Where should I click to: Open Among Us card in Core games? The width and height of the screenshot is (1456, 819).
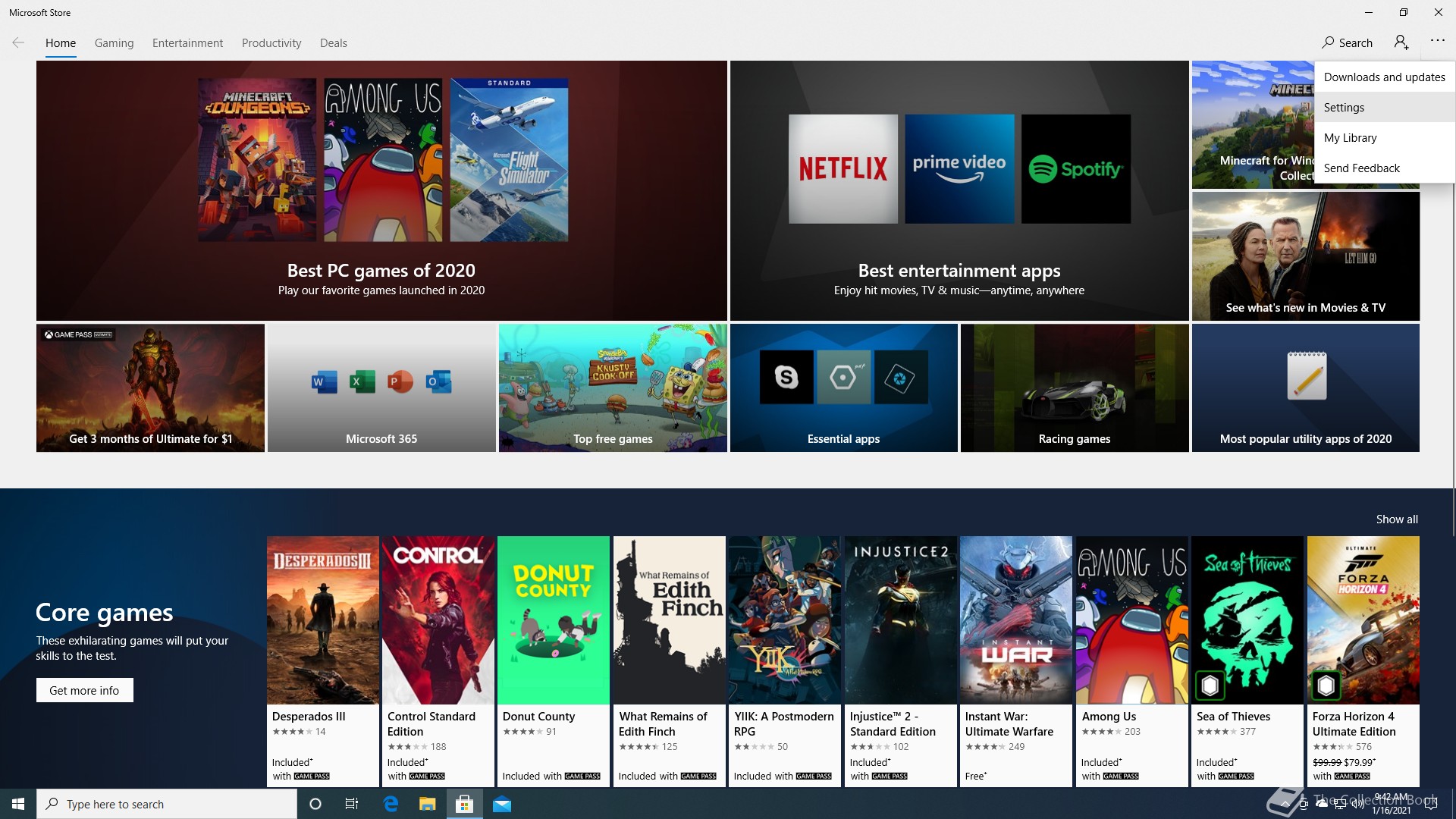coord(1132,661)
